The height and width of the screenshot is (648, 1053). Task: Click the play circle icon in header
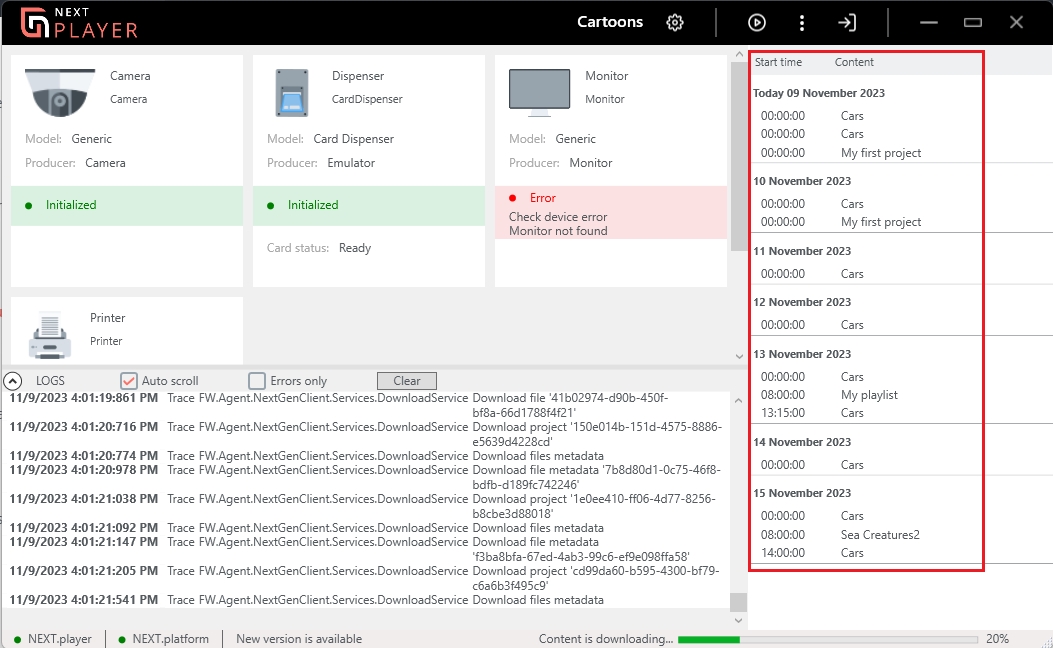coord(756,22)
